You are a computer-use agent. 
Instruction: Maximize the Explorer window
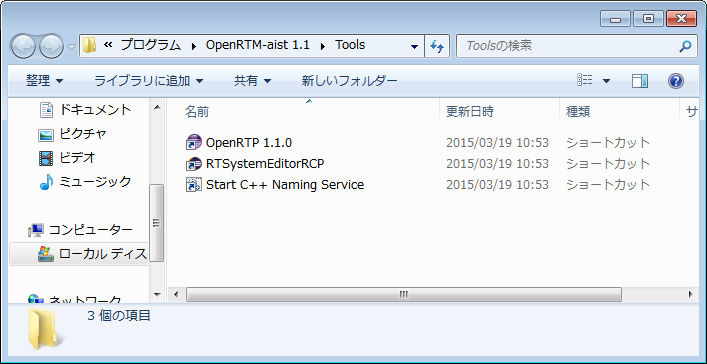648,18
